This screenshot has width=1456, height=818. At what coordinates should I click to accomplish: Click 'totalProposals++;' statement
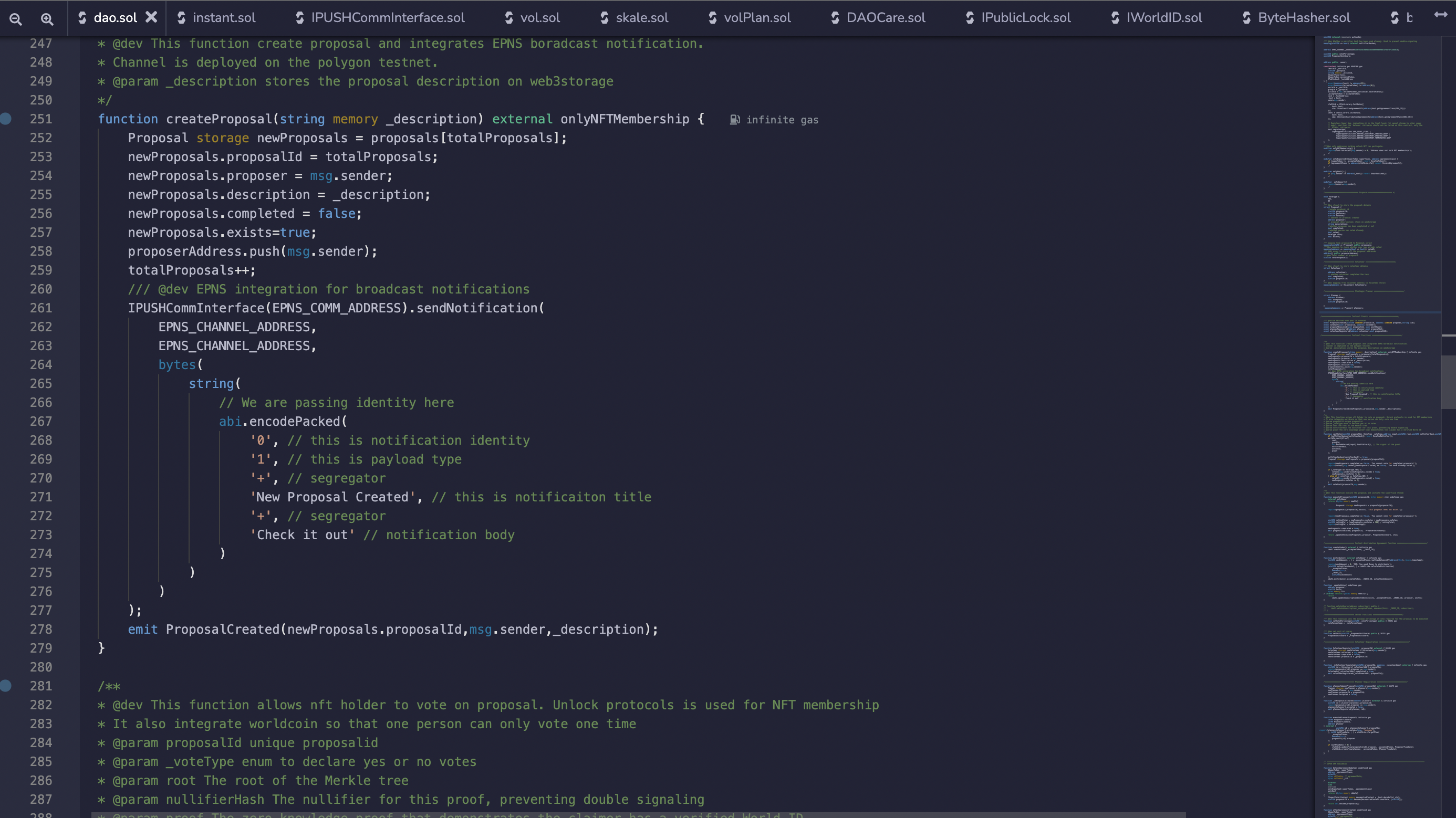coord(192,270)
